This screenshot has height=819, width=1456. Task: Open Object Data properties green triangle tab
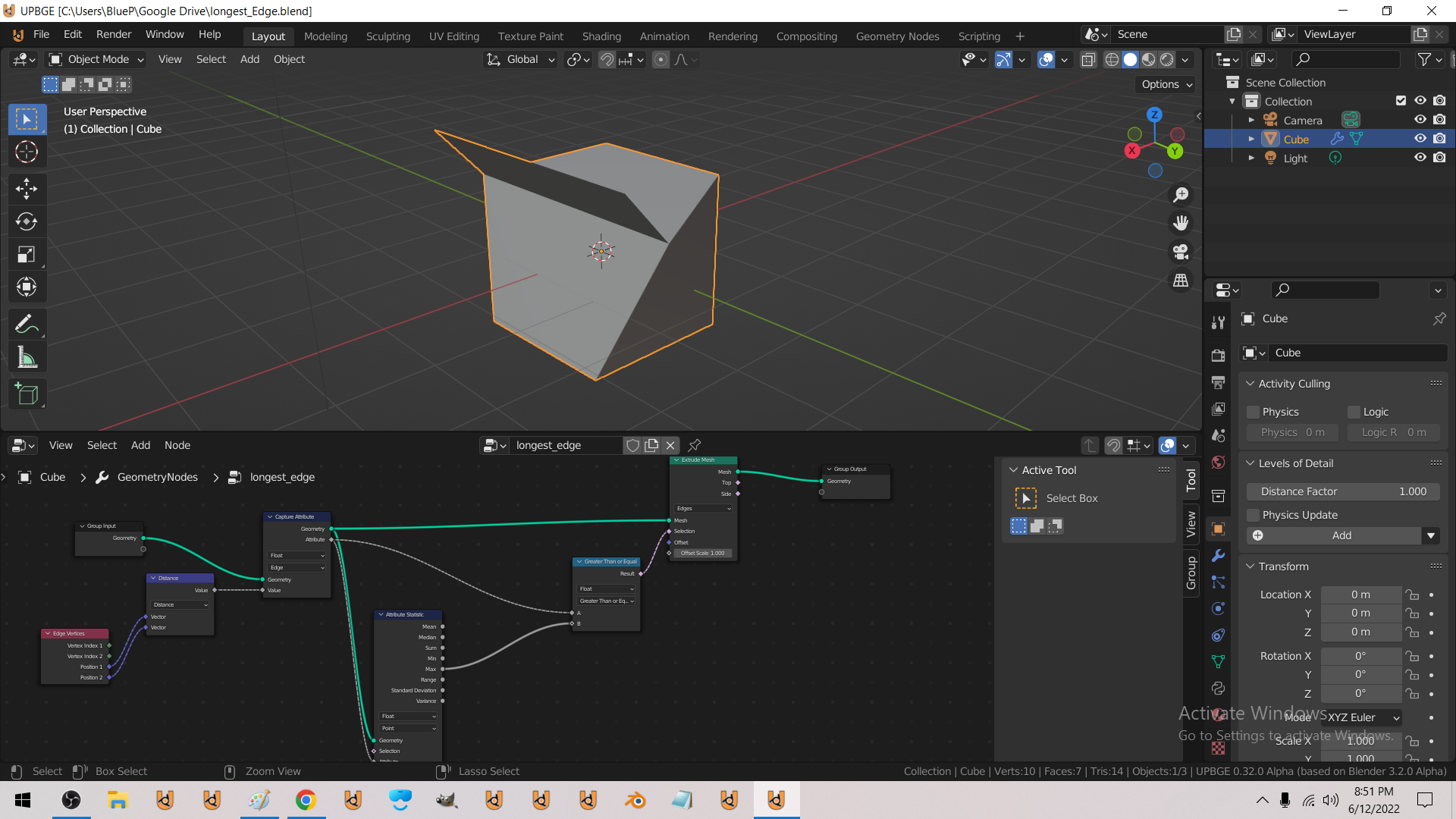tap(1218, 662)
